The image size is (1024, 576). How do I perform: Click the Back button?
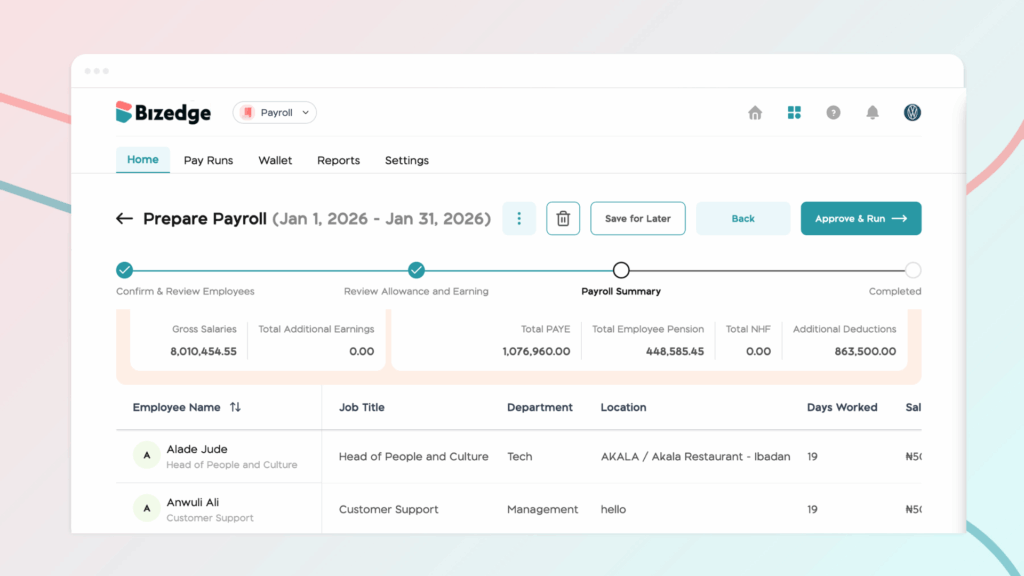point(743,219)
